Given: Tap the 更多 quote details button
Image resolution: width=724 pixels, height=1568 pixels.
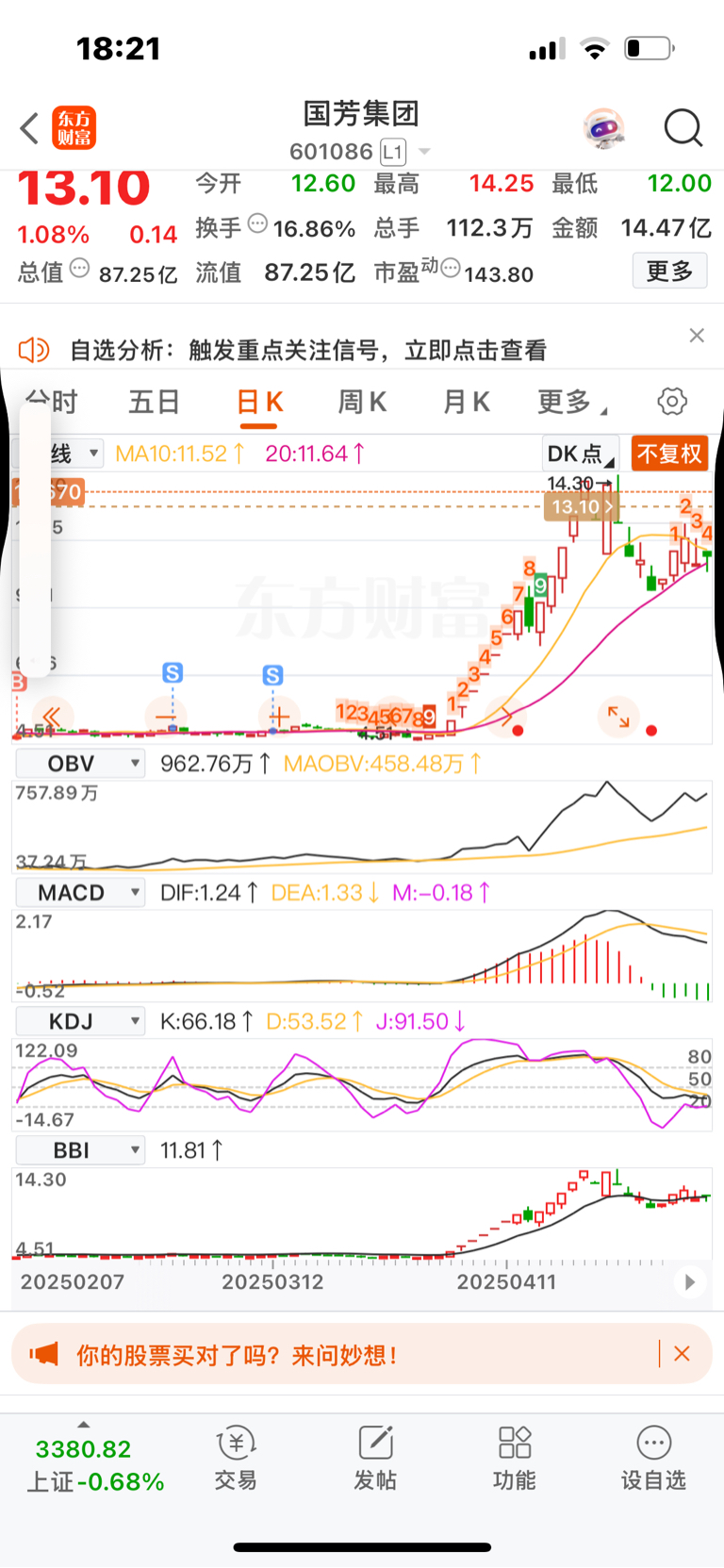Looking at the screenshot, I should [x=669, y=272].
